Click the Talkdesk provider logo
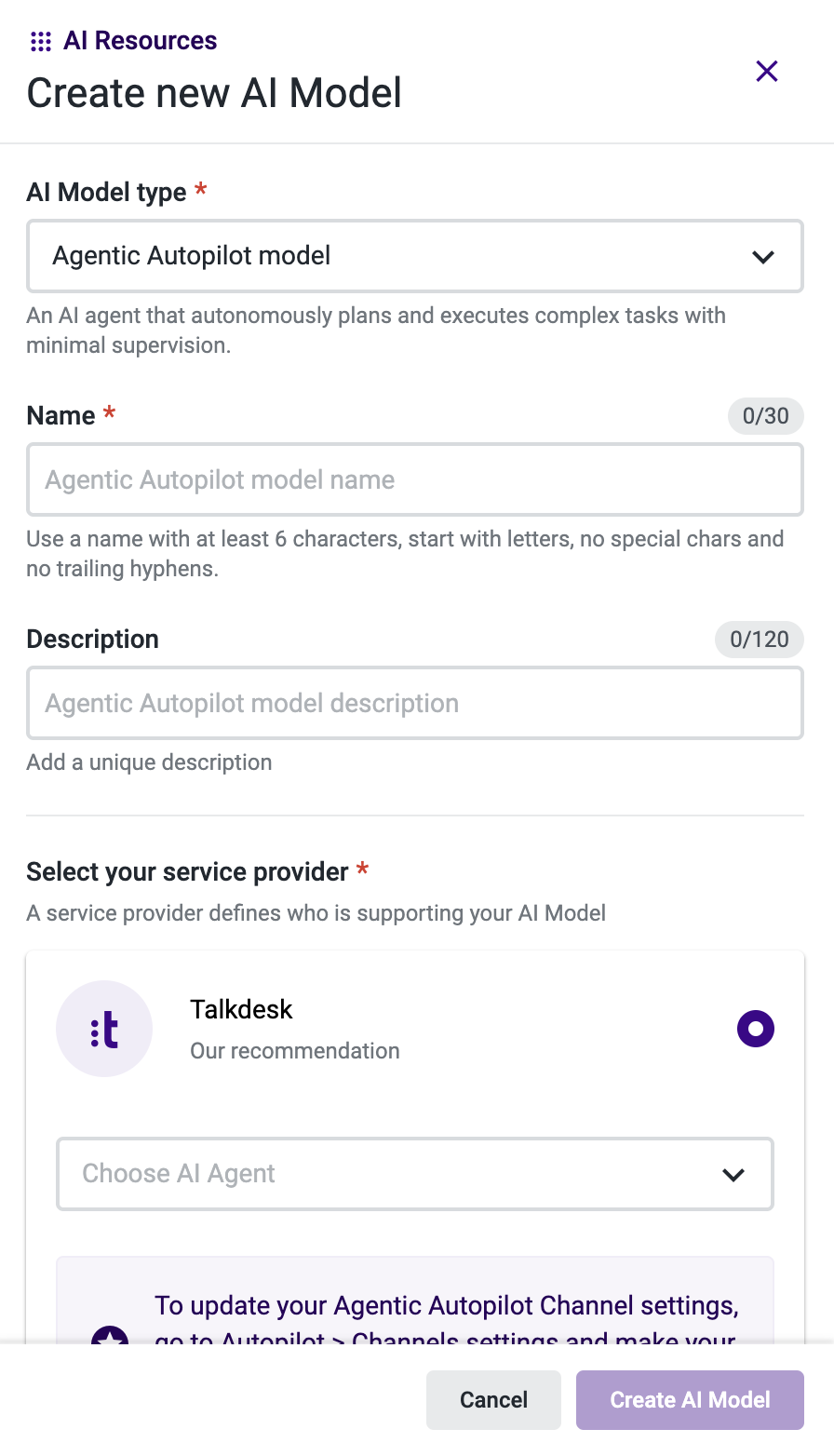 coord(104,1028)
